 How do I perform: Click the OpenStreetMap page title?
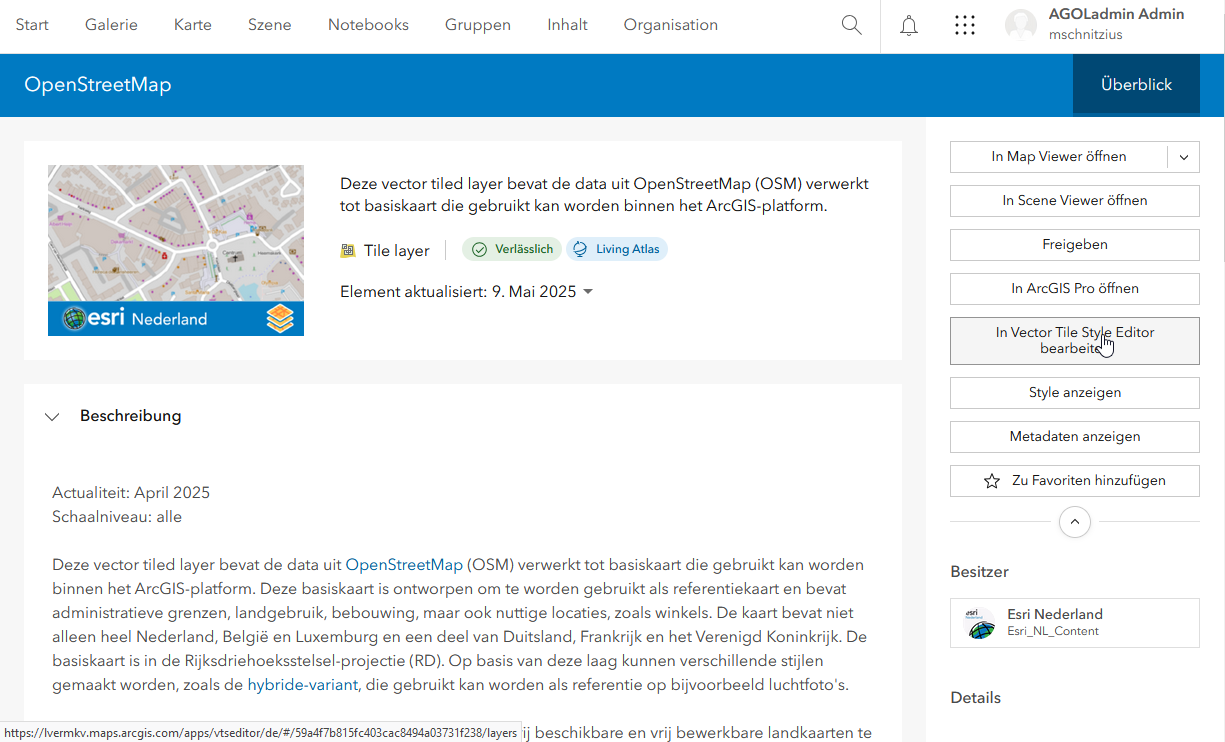coord(98,85)
